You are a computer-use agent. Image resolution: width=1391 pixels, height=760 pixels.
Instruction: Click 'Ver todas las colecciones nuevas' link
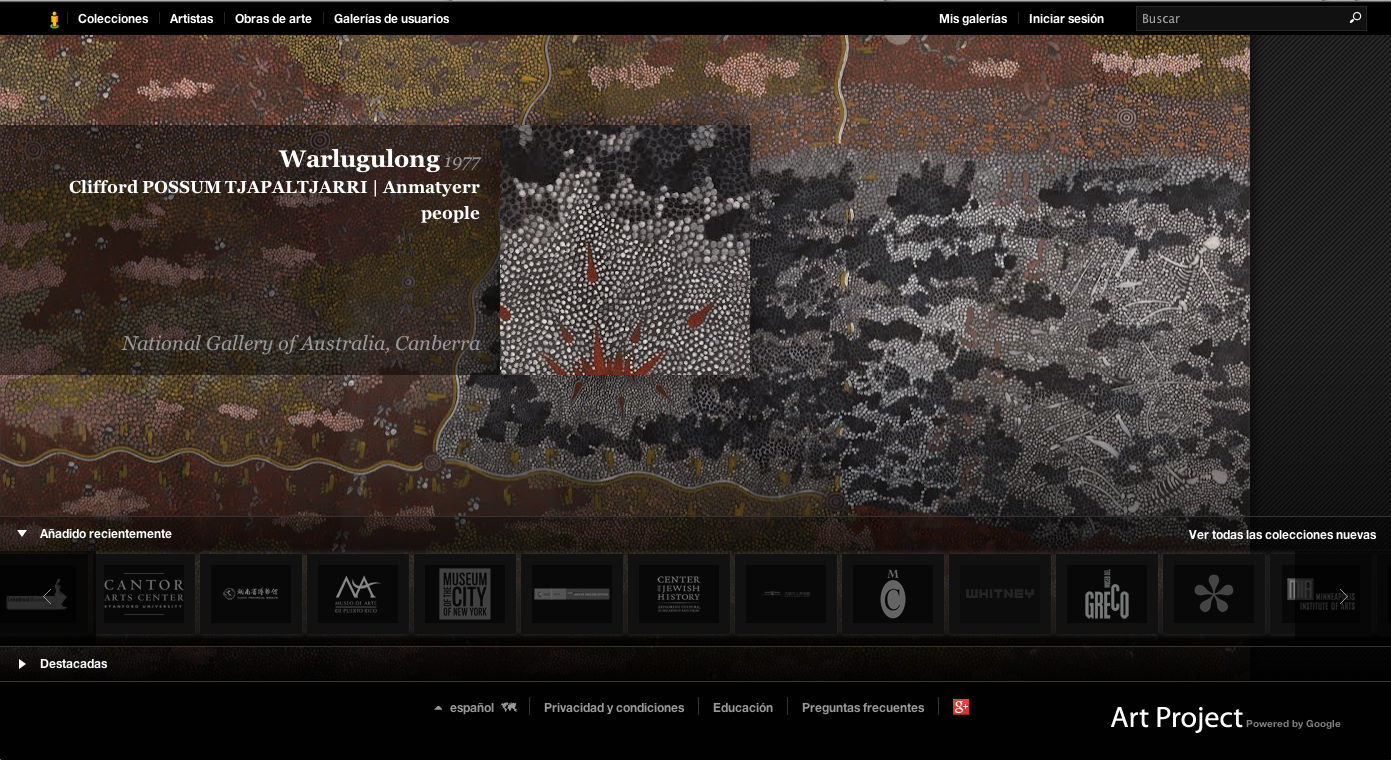coord(1282,535)
